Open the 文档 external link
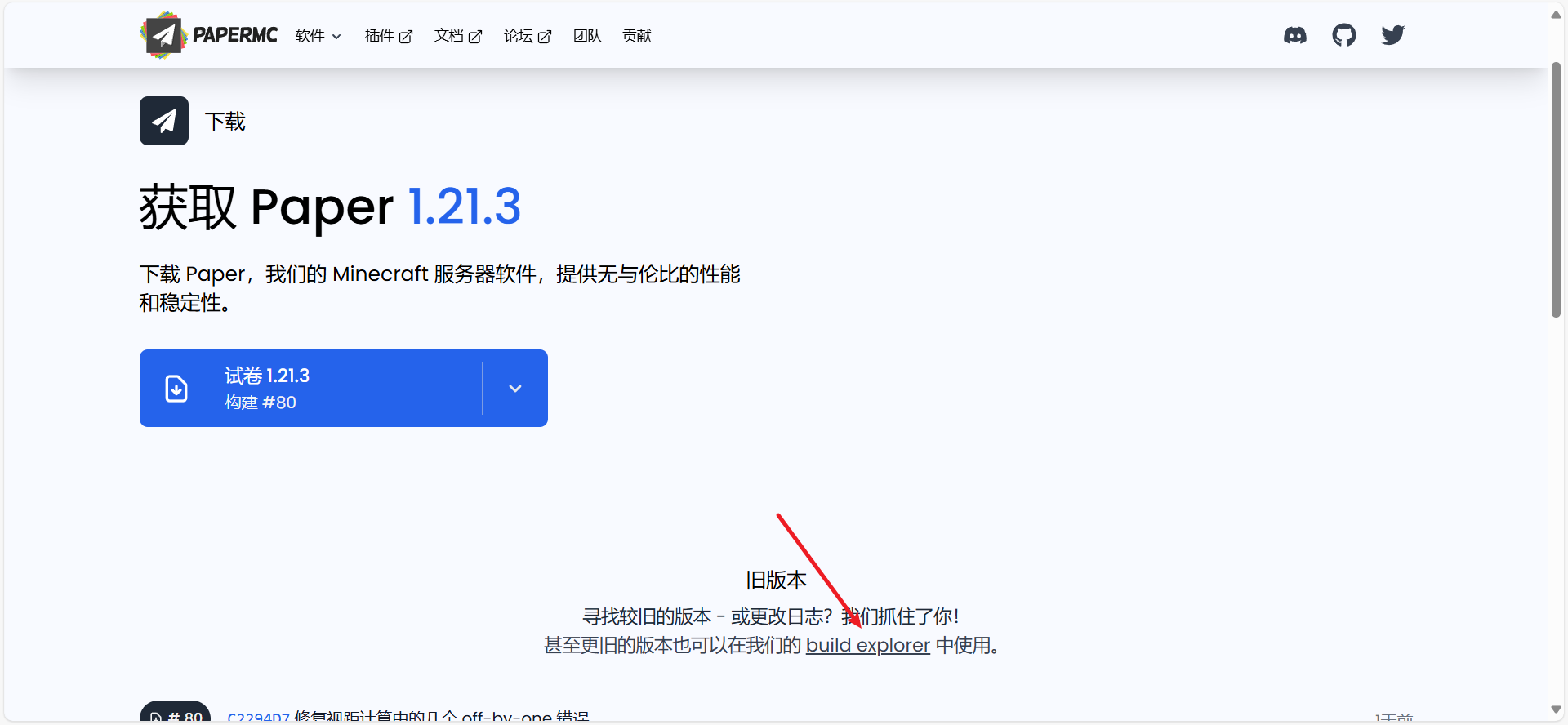 [458, 36]
